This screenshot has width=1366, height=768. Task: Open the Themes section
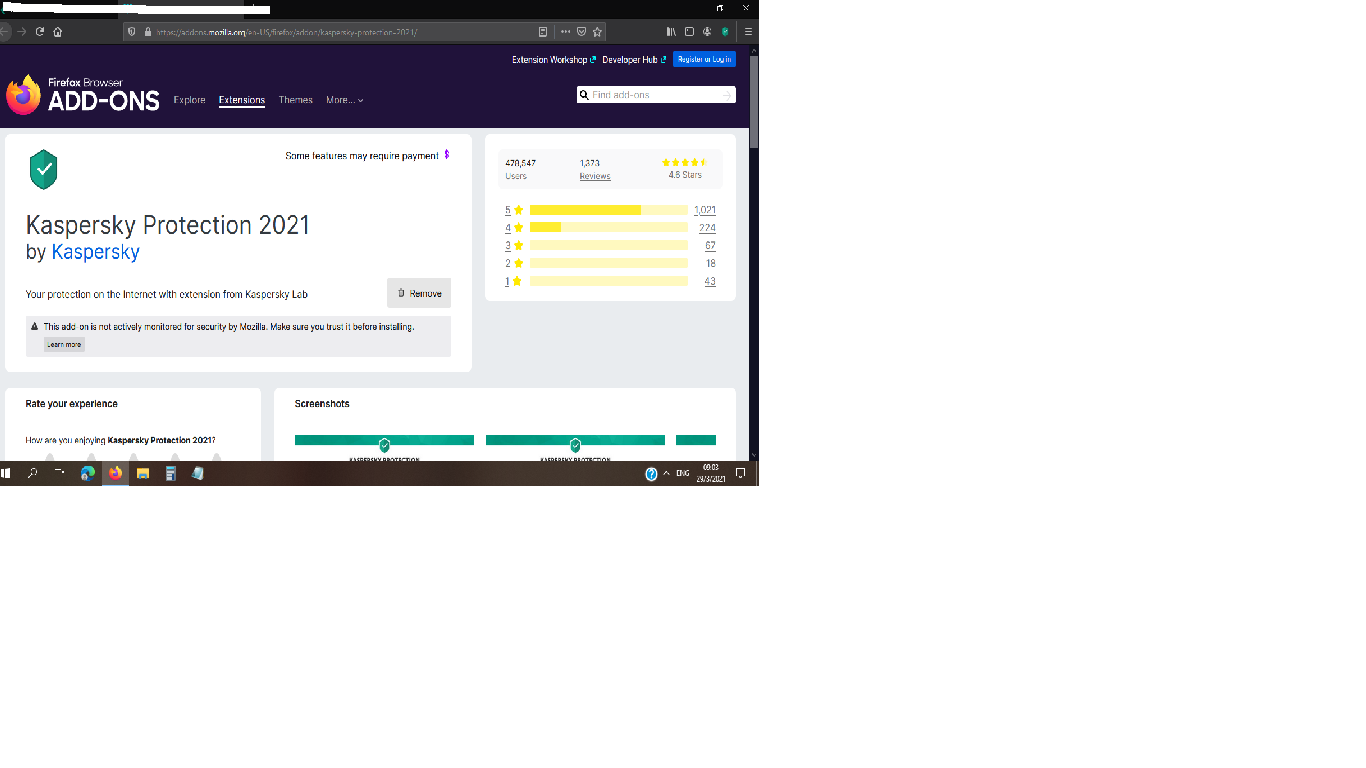click(296, 100)
